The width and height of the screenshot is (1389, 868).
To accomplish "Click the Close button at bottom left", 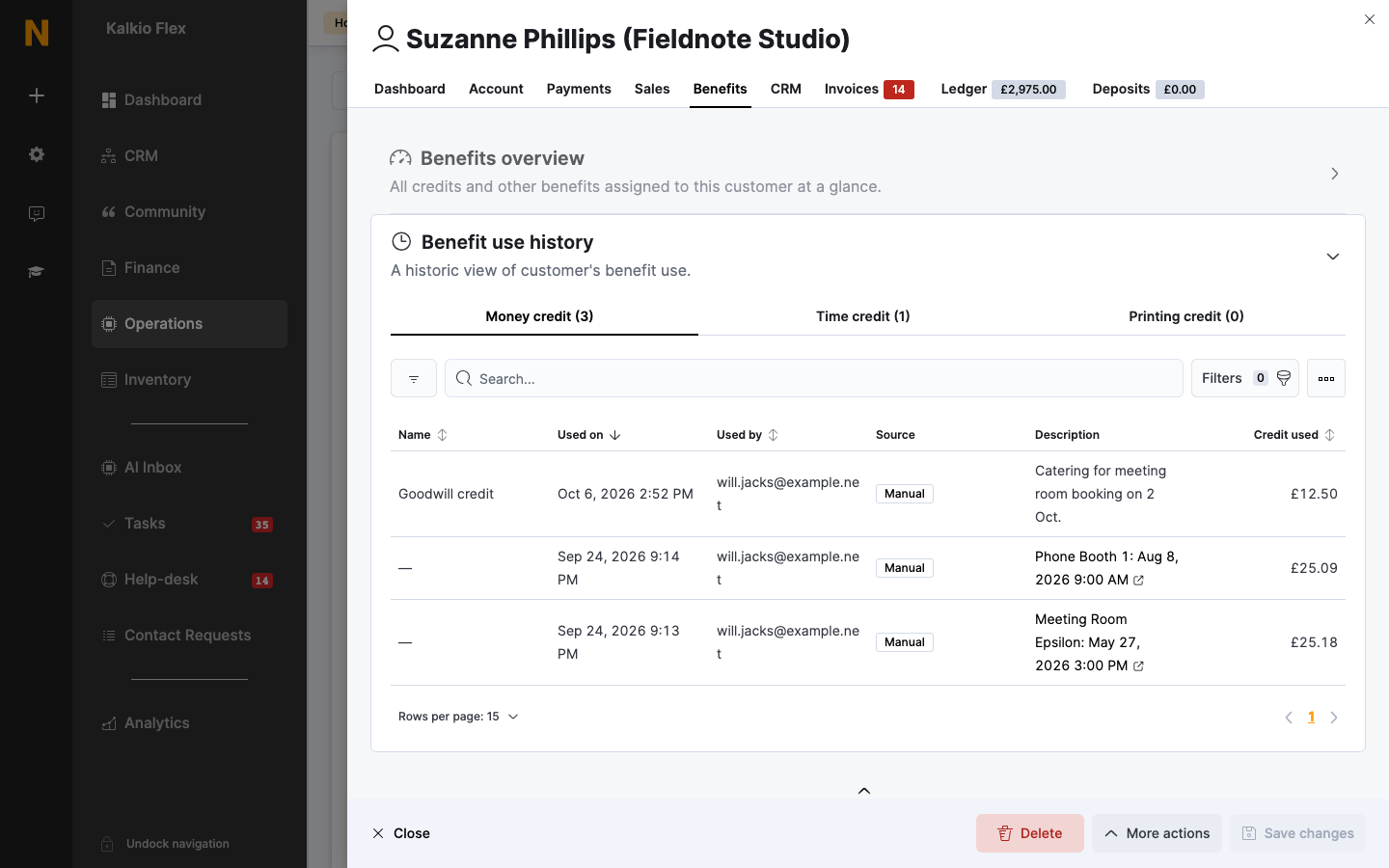I will click(x=401, y=833).
